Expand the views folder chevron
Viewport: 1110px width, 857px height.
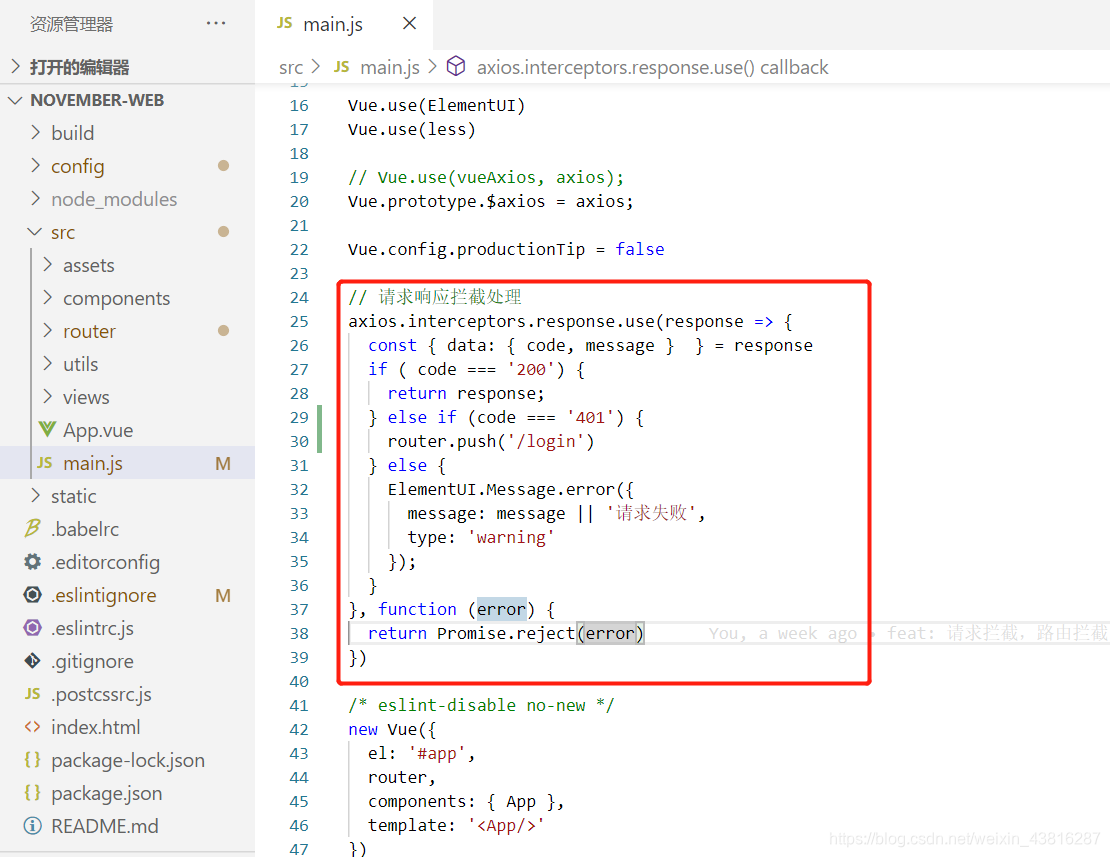pyautogui.click(x=47, y=396)
